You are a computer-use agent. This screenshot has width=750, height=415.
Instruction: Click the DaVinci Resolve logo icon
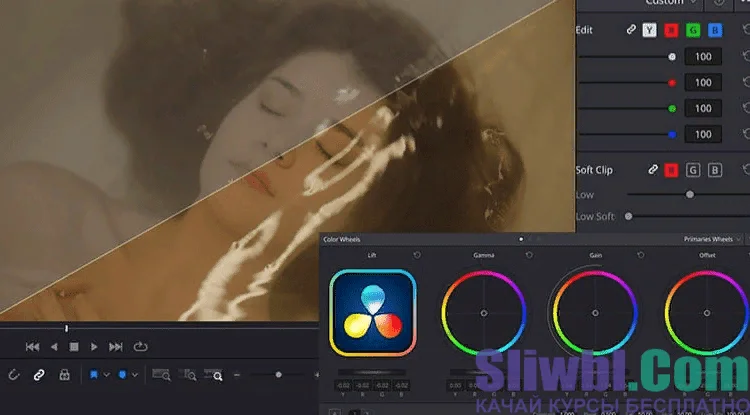click(372, 313)
